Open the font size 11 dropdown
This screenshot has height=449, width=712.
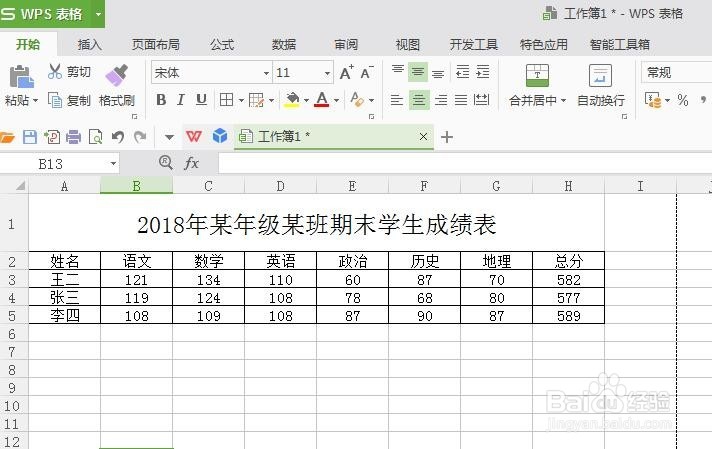327,73
